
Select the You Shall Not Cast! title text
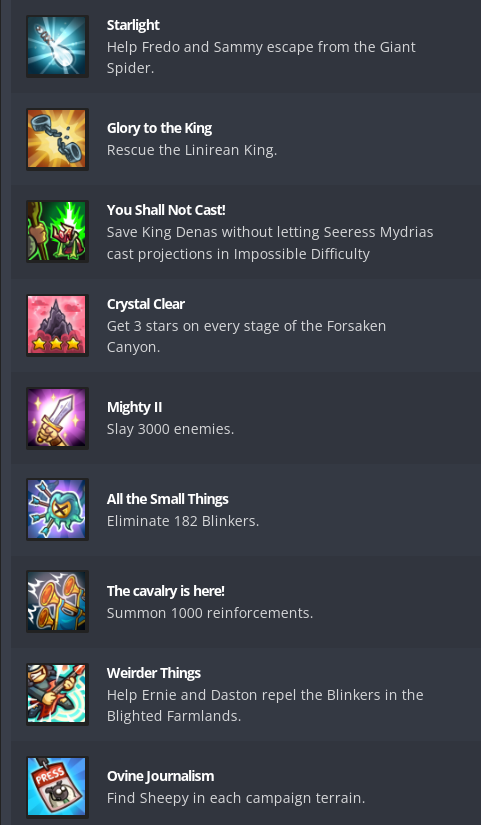pyautogui.click(x=166, y=210)
